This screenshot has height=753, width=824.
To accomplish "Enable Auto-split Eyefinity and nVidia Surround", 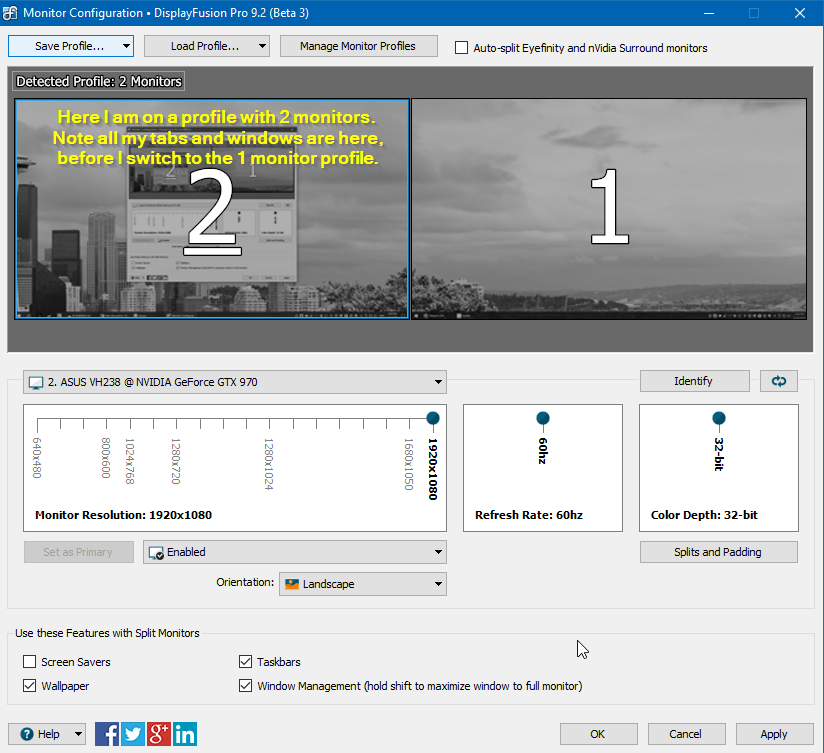I will (x=461, y=47).
